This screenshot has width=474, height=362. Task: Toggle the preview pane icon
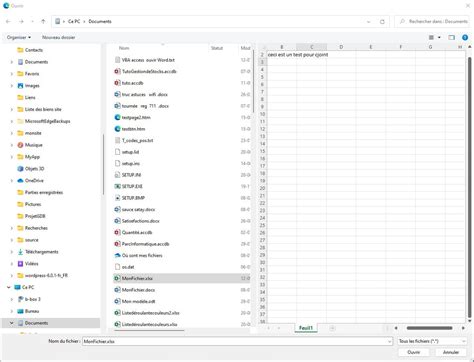pos(451,37)
